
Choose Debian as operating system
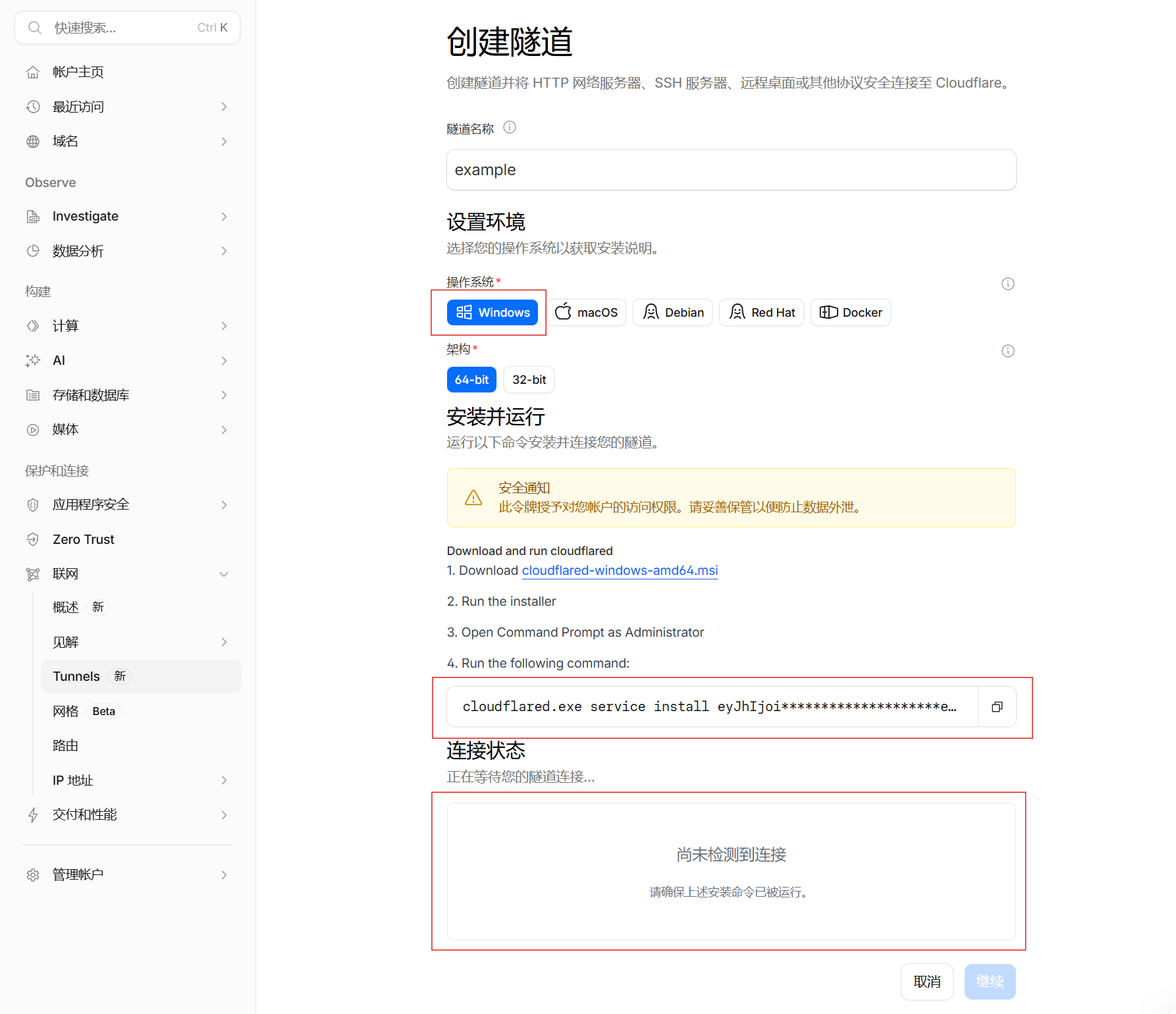click(673, 313)
